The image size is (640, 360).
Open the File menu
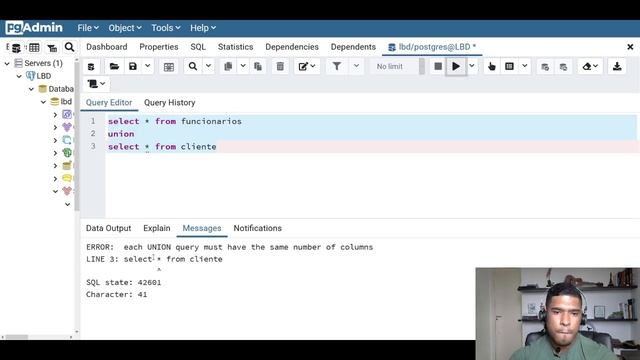(88, 28)
